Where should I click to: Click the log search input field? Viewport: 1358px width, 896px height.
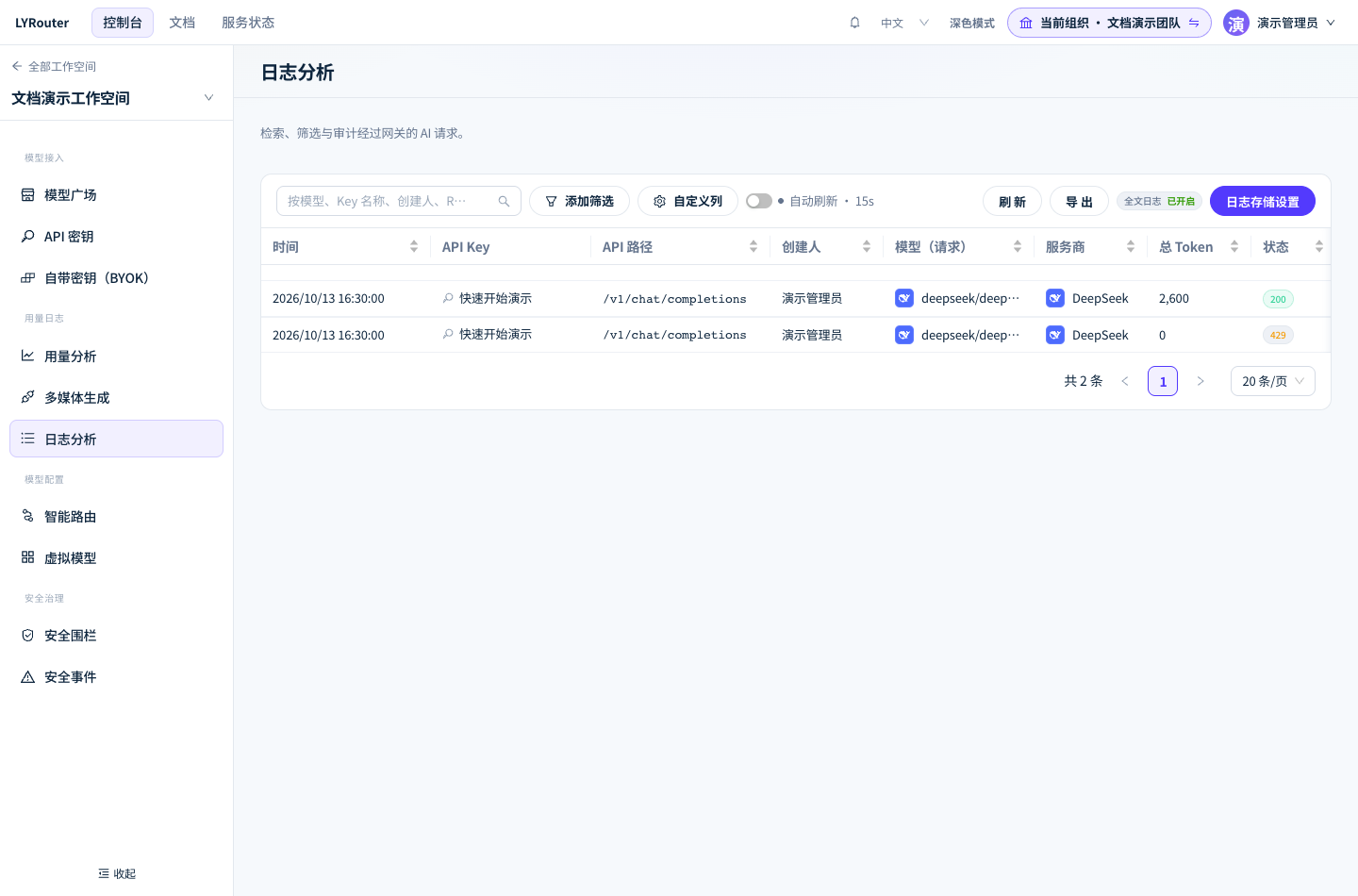[x=399, y=201]
